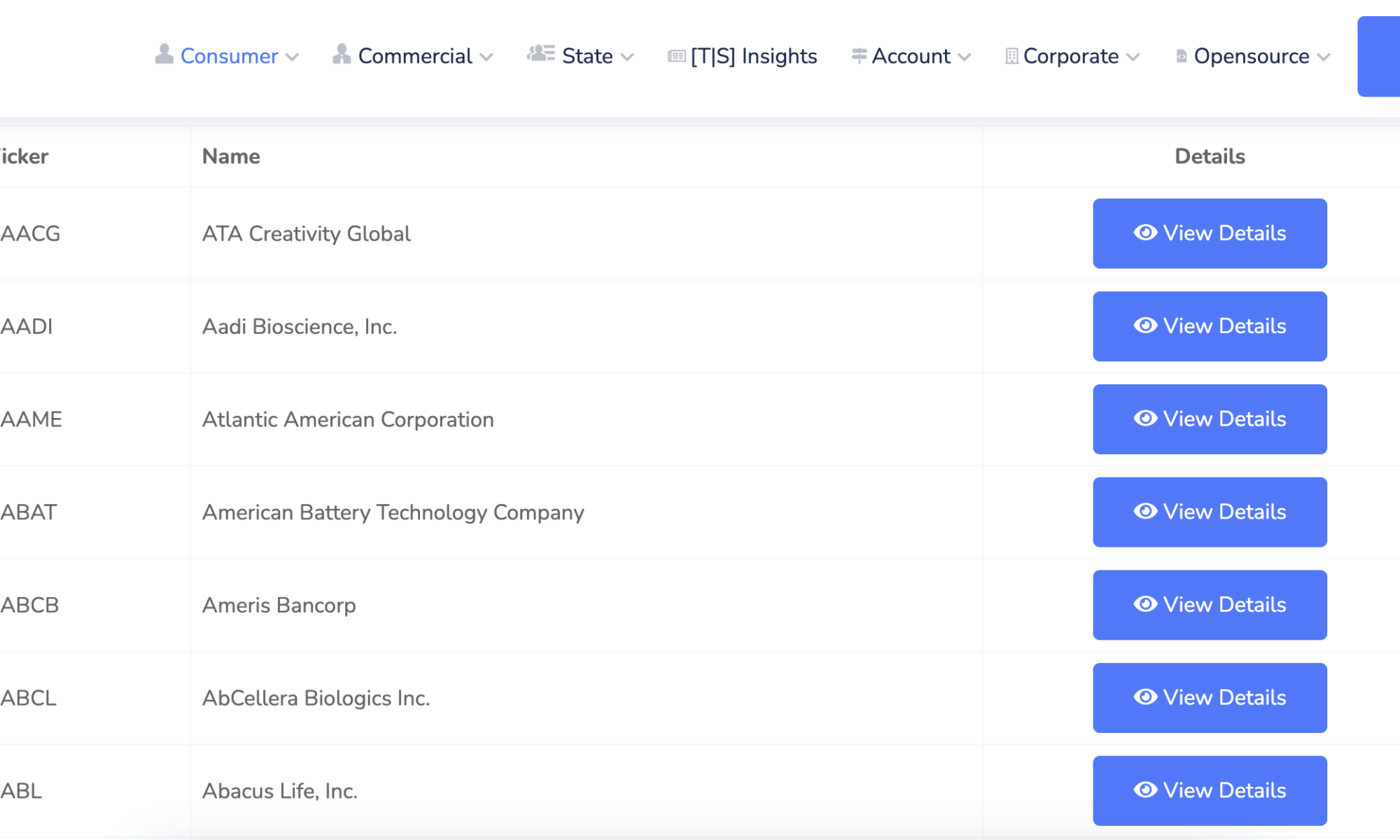Click eye icon in ABAT row

tap(1145, 512)
